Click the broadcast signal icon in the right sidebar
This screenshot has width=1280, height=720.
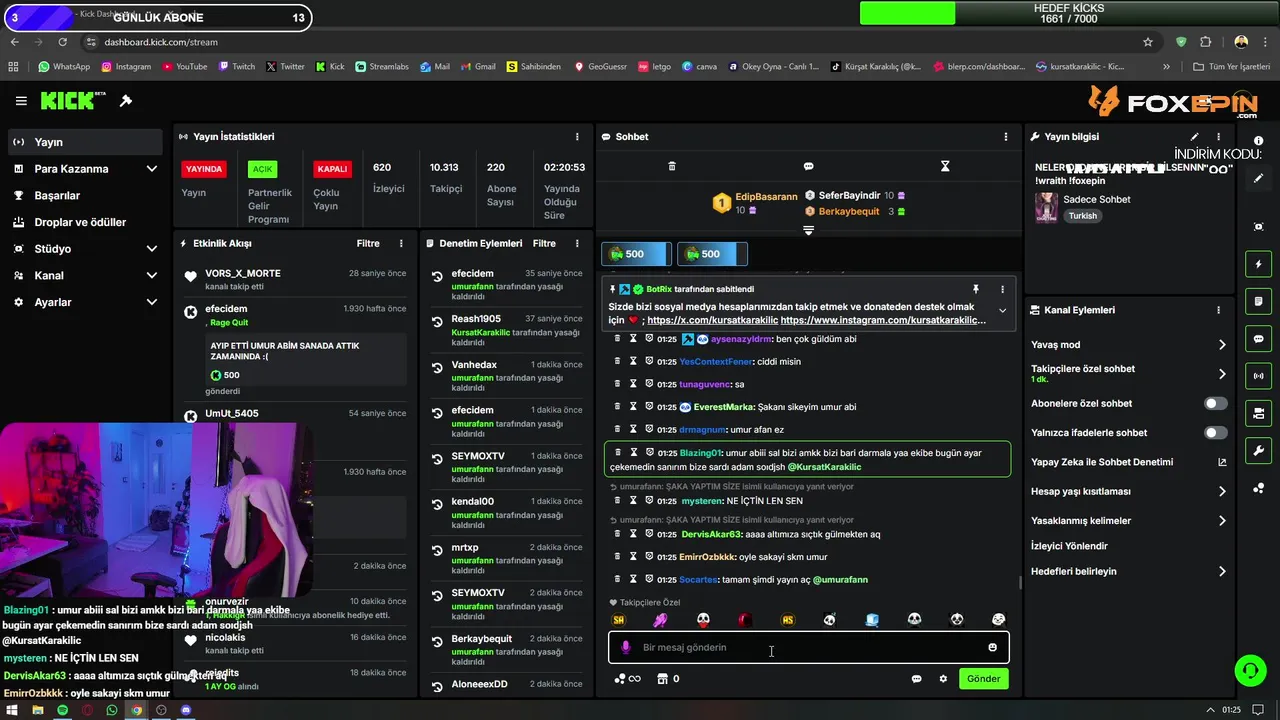tap(1258, 376)
